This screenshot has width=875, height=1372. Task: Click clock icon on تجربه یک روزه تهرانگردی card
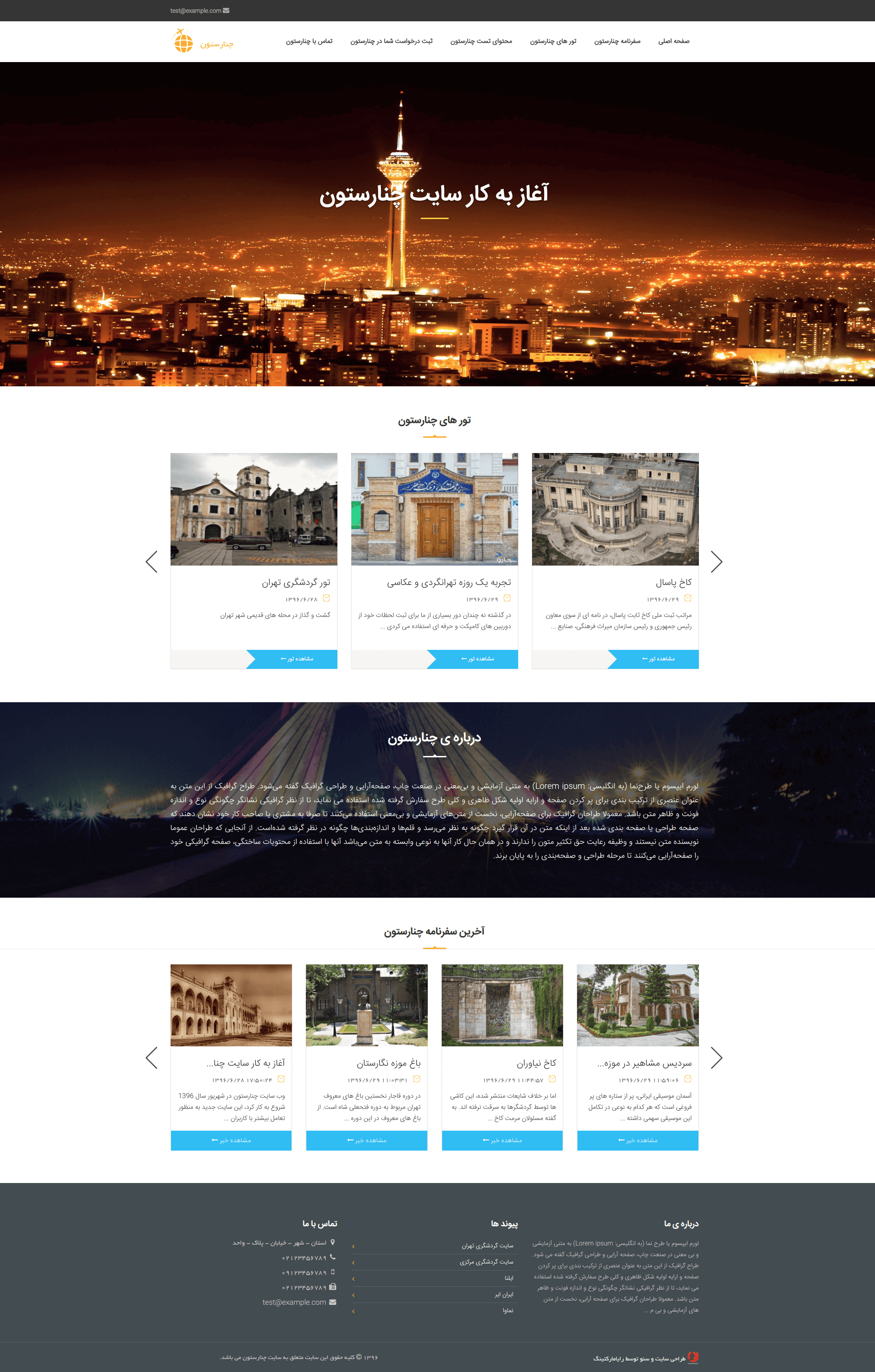coord(507,598)
